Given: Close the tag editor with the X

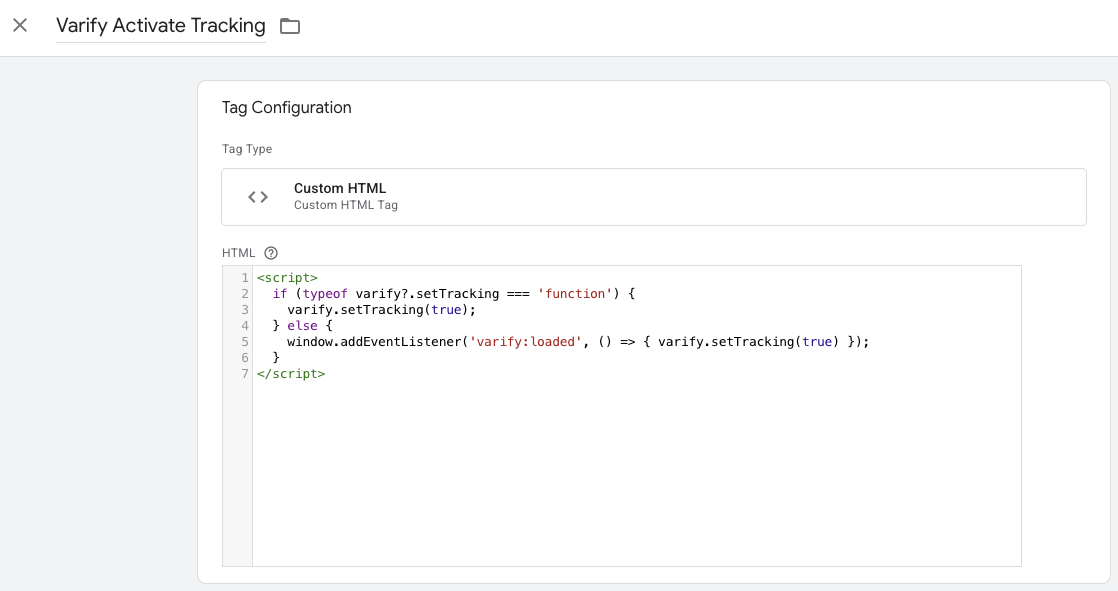Looking at the screenshot, I should point(20,26).
